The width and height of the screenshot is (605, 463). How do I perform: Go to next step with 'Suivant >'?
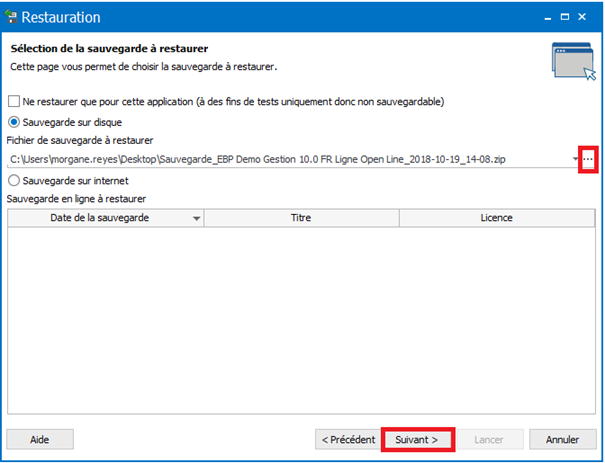418,439
